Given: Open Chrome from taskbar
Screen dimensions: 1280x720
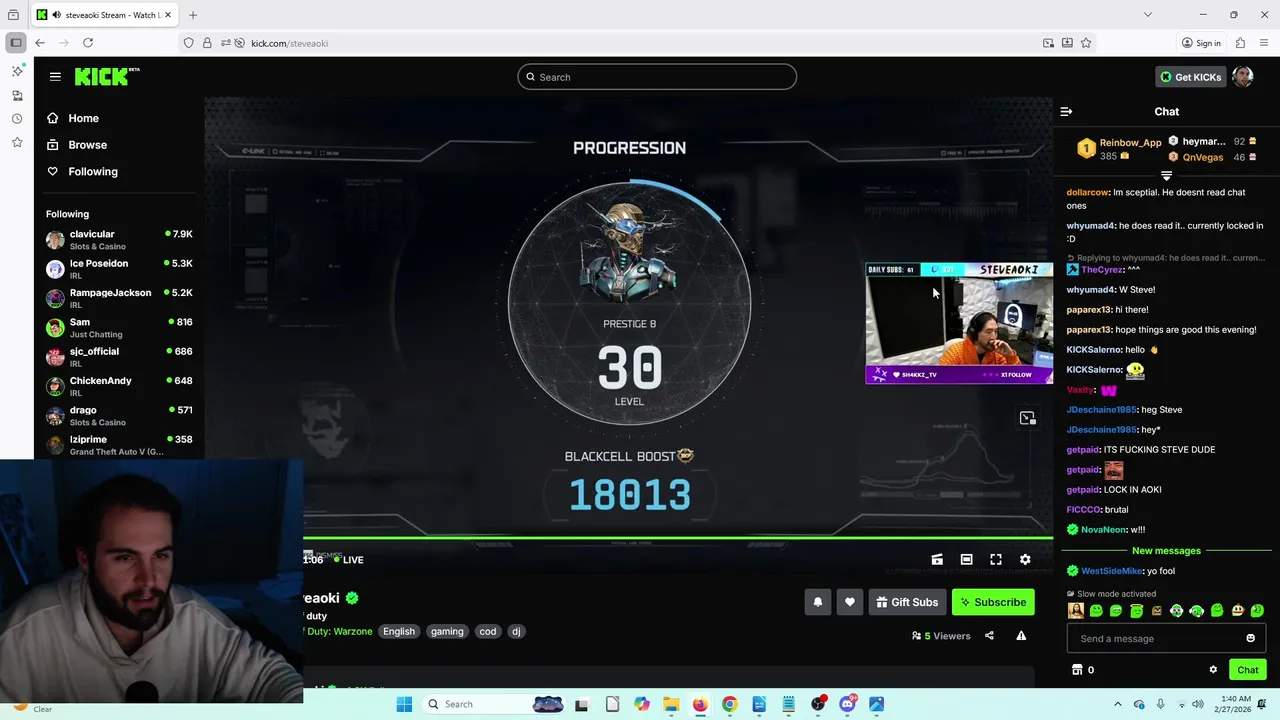Looking at the screenshot, I should [729, 704].
